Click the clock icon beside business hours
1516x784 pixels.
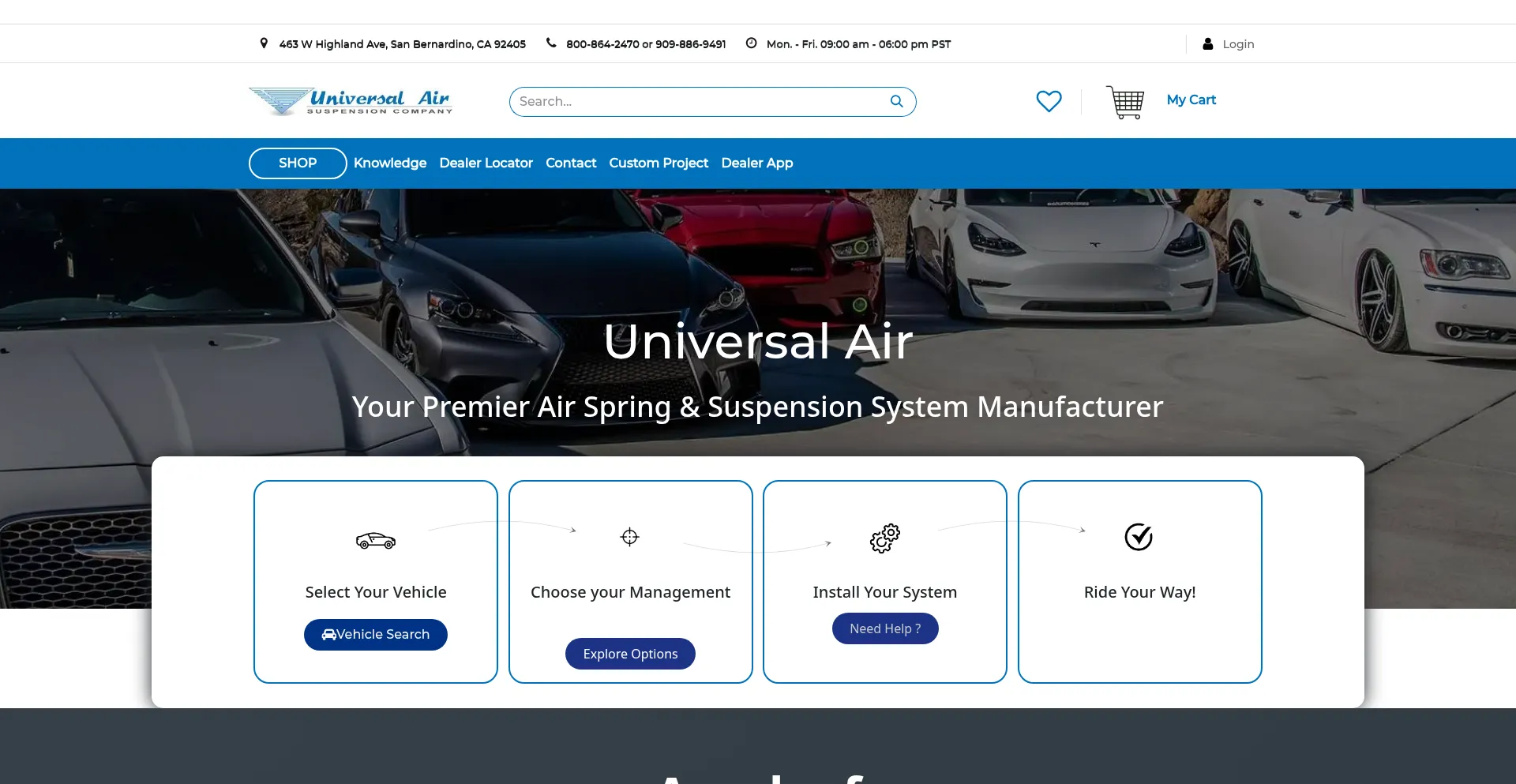click(752, 43)
